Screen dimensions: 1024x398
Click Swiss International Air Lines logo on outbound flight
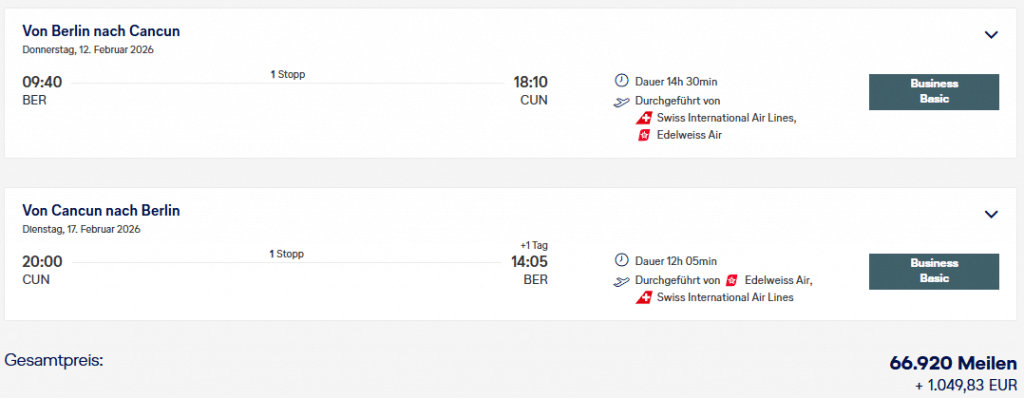point(645,118)
